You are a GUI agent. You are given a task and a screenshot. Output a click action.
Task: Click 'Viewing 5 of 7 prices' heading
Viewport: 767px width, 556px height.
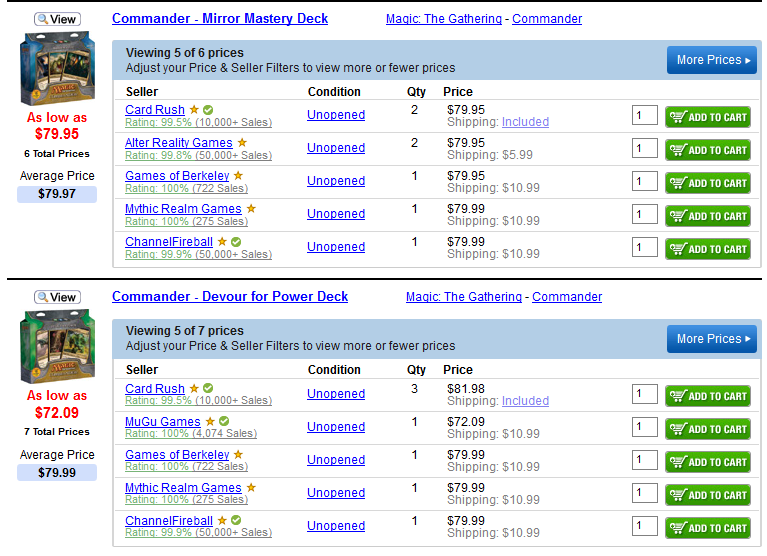point(184,331)
